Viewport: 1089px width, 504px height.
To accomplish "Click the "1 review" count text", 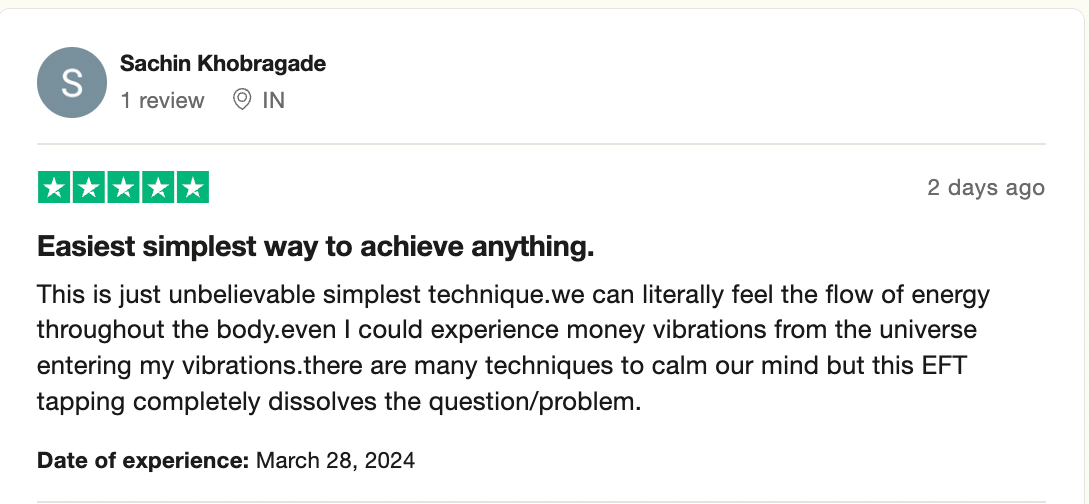I will (162, 101).
